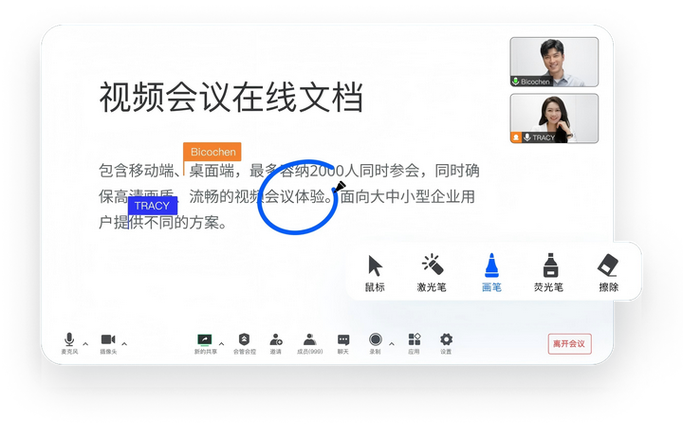
Task: Click Bicochen's video thumbnail
Action: tap(554, 62)
